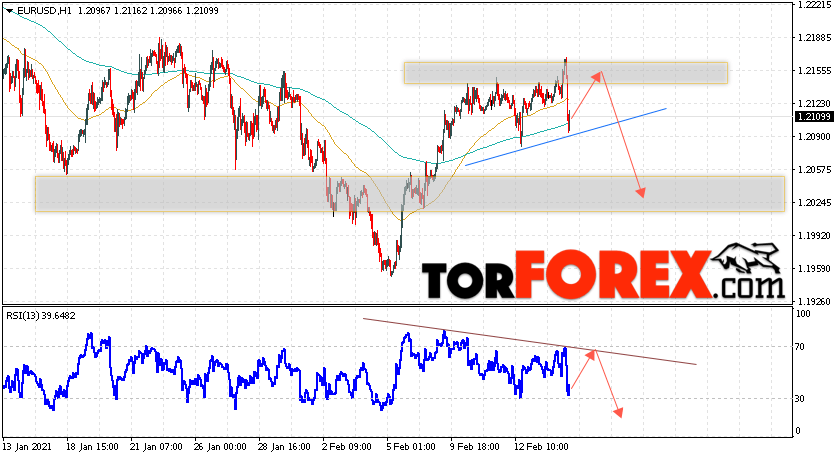The image size is (838, 458).
Task: Select the open value 1.20967 in header
Action: tap(94, 11)
